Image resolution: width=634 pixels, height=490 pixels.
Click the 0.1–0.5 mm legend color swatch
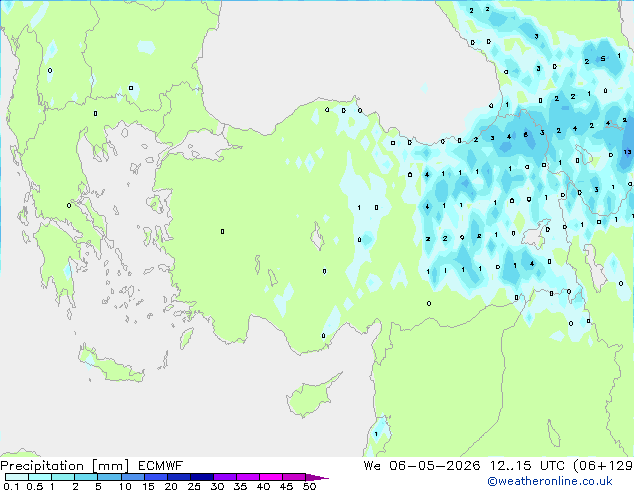pos(17,477)
